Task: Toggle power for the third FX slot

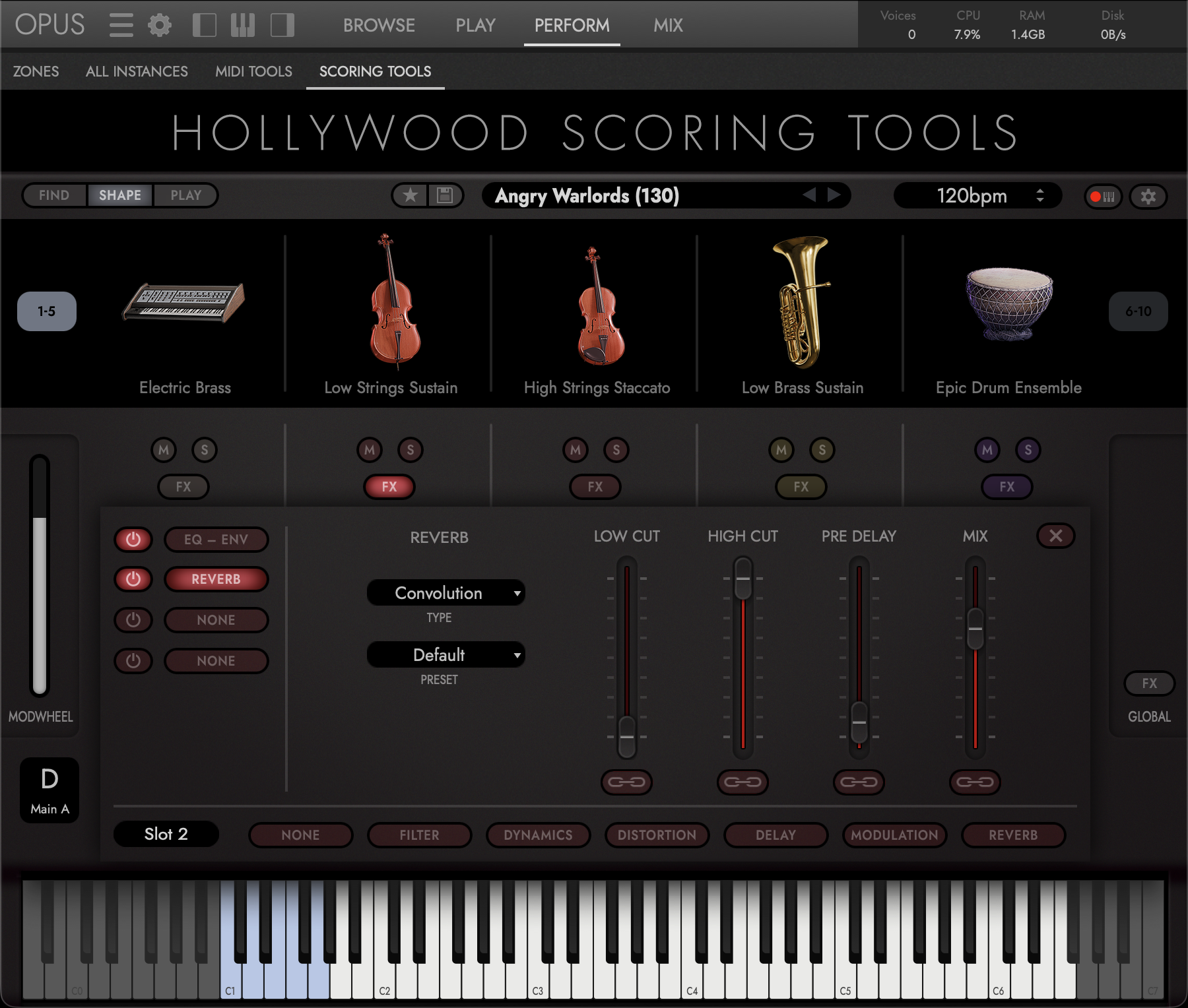Action: (133, 620)
